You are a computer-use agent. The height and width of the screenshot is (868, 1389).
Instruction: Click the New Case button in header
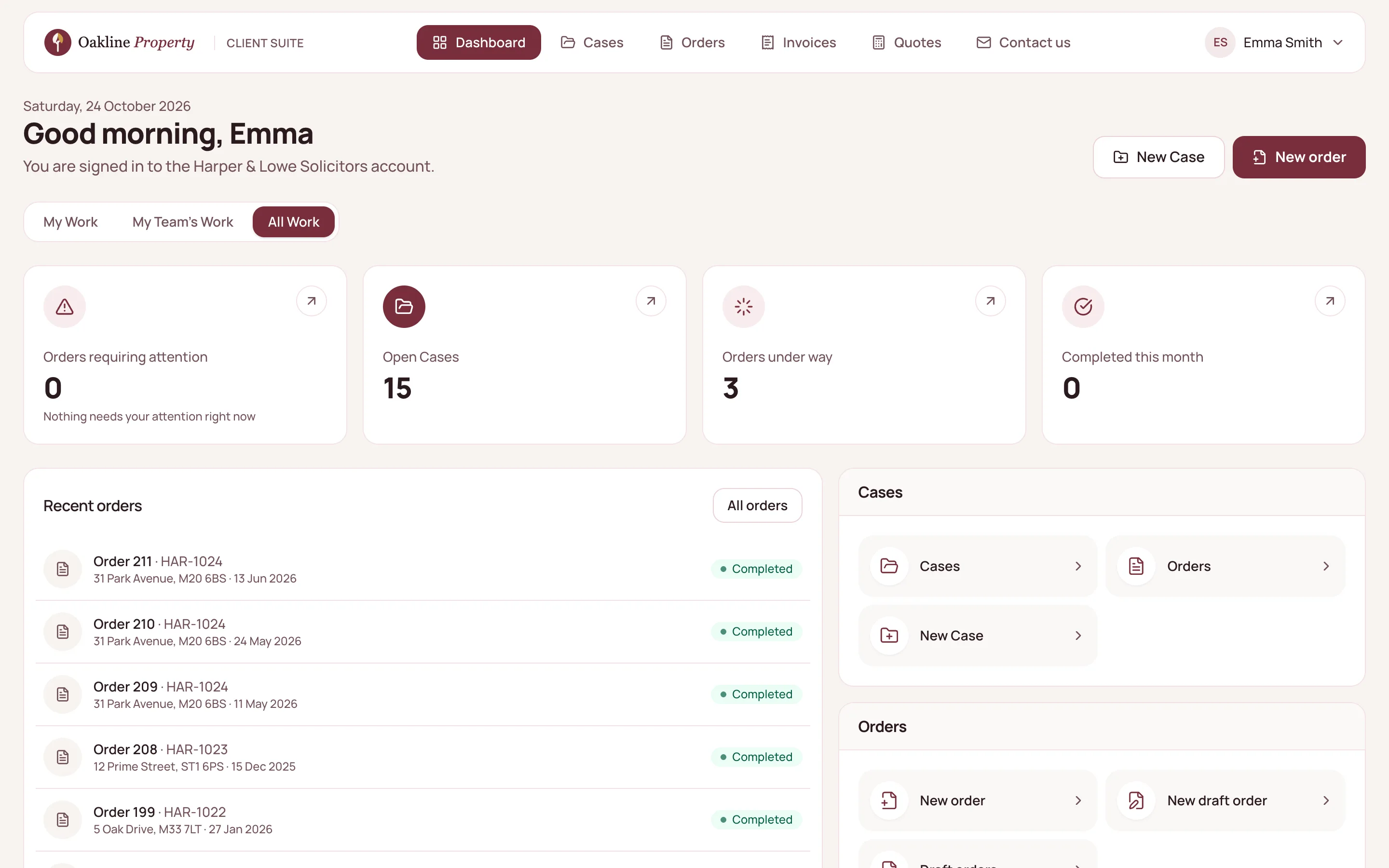pyautogui.click(x=1158, y=157)
